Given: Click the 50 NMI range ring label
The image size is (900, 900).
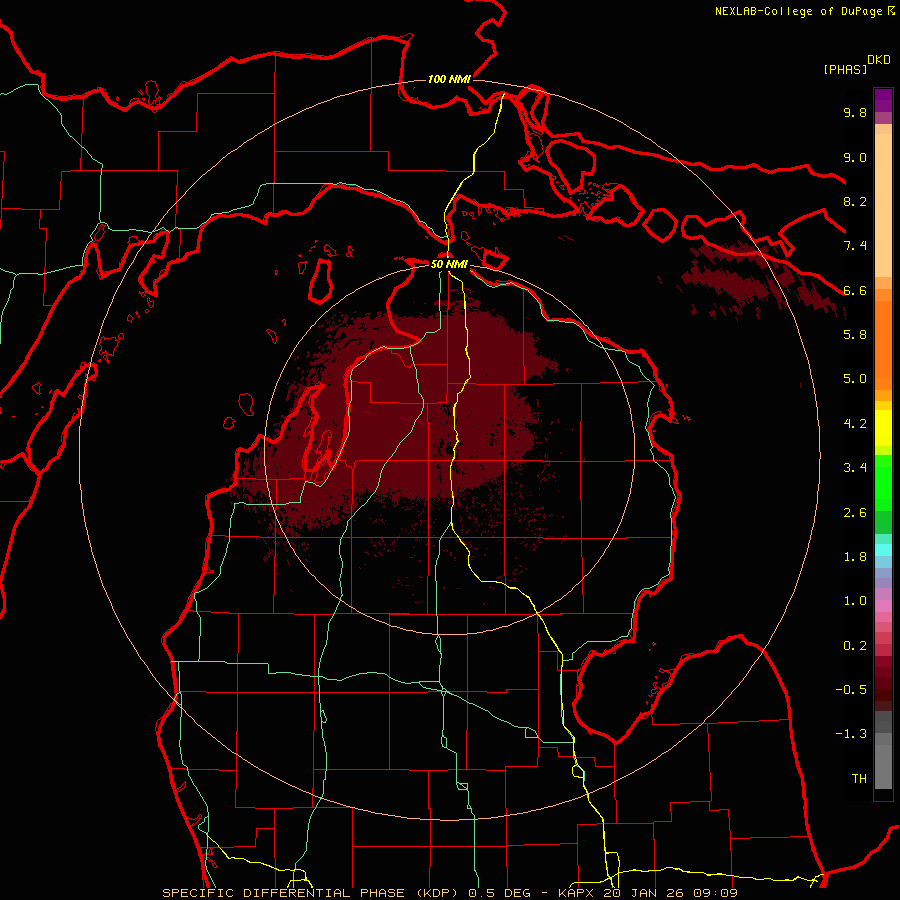Looking at the screenshot, I should [449, 264].
